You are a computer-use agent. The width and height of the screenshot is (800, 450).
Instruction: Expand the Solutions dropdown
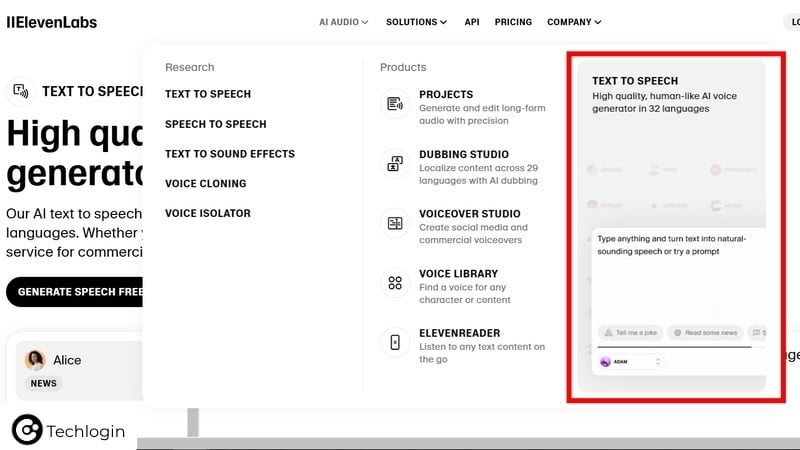pyautogui.click(x=416, y=22)
